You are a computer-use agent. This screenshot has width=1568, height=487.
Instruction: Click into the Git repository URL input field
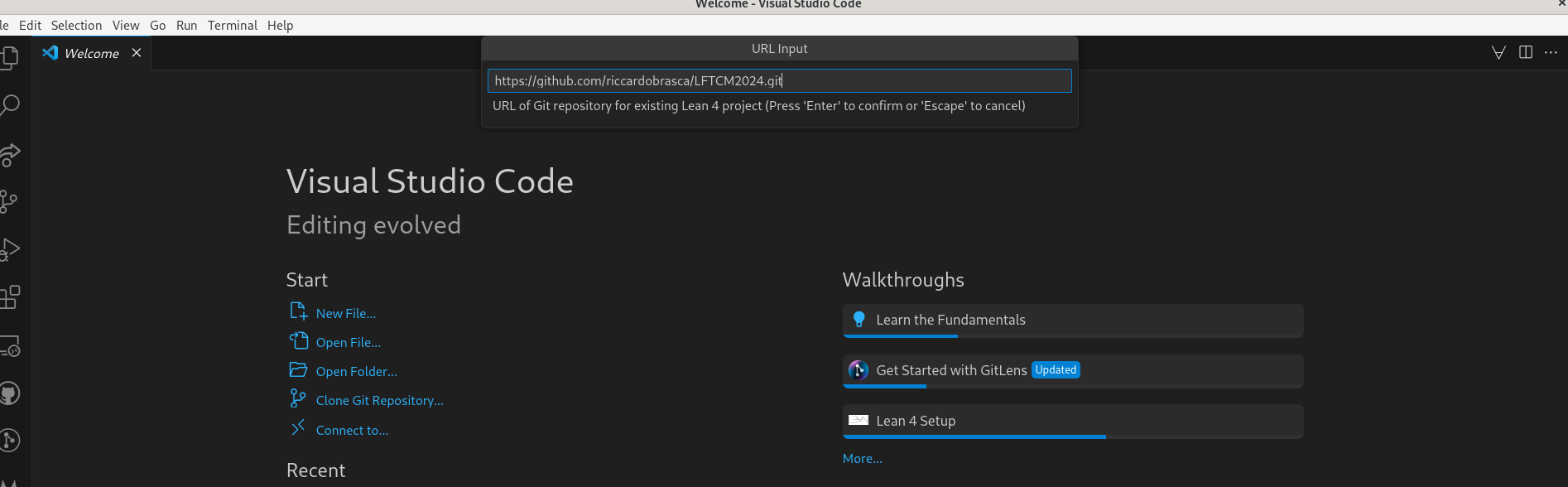click(x=779, y=80)
